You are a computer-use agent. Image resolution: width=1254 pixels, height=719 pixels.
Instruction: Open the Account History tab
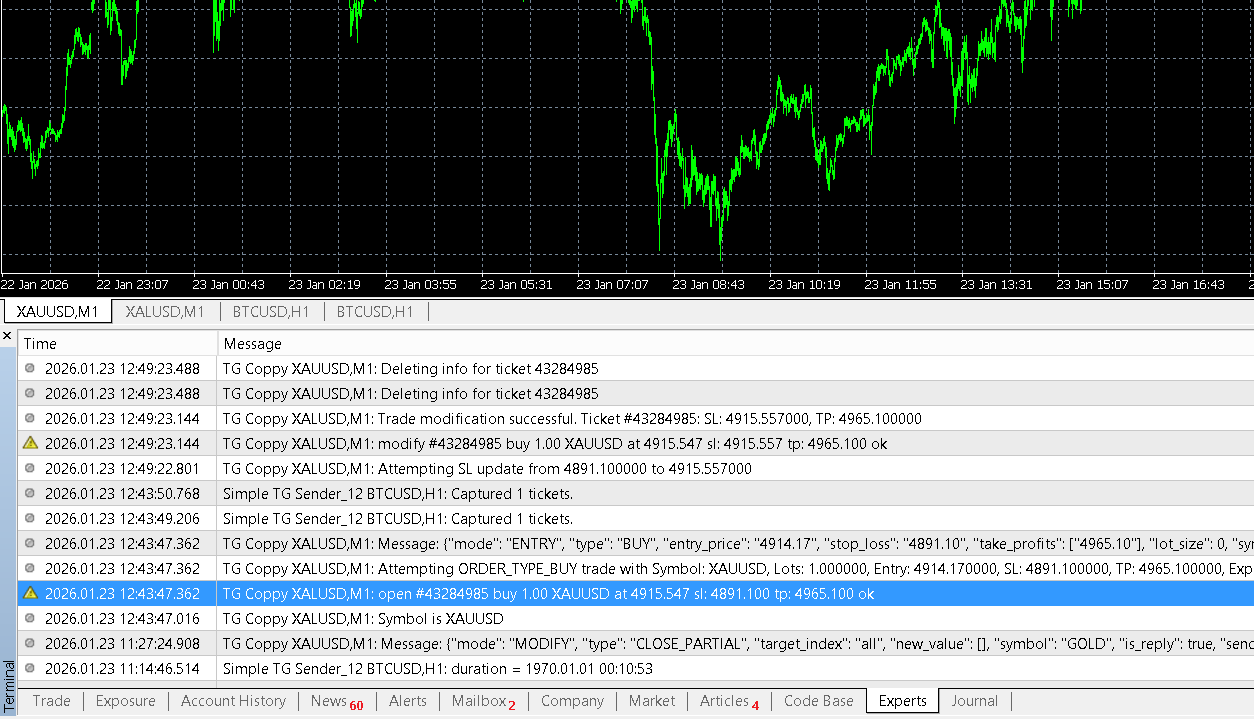233,701
